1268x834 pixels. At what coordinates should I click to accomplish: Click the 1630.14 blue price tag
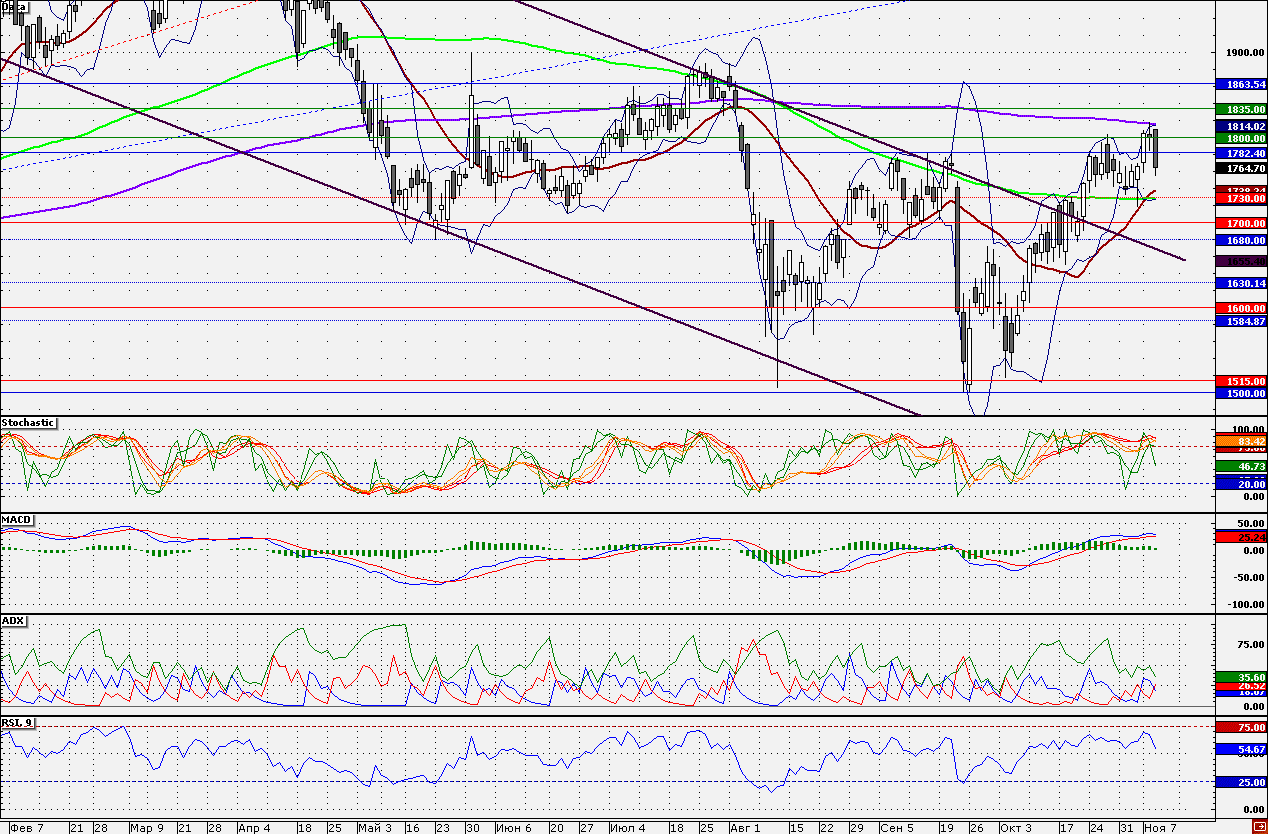[1240, 283]
